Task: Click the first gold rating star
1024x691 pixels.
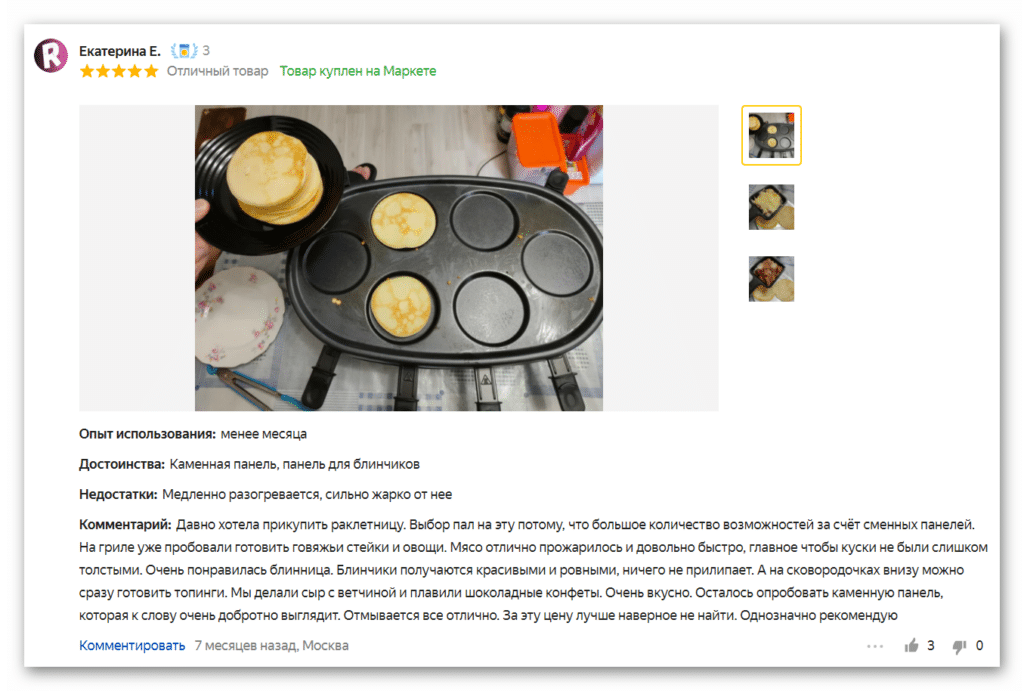Action: (87, 71)
